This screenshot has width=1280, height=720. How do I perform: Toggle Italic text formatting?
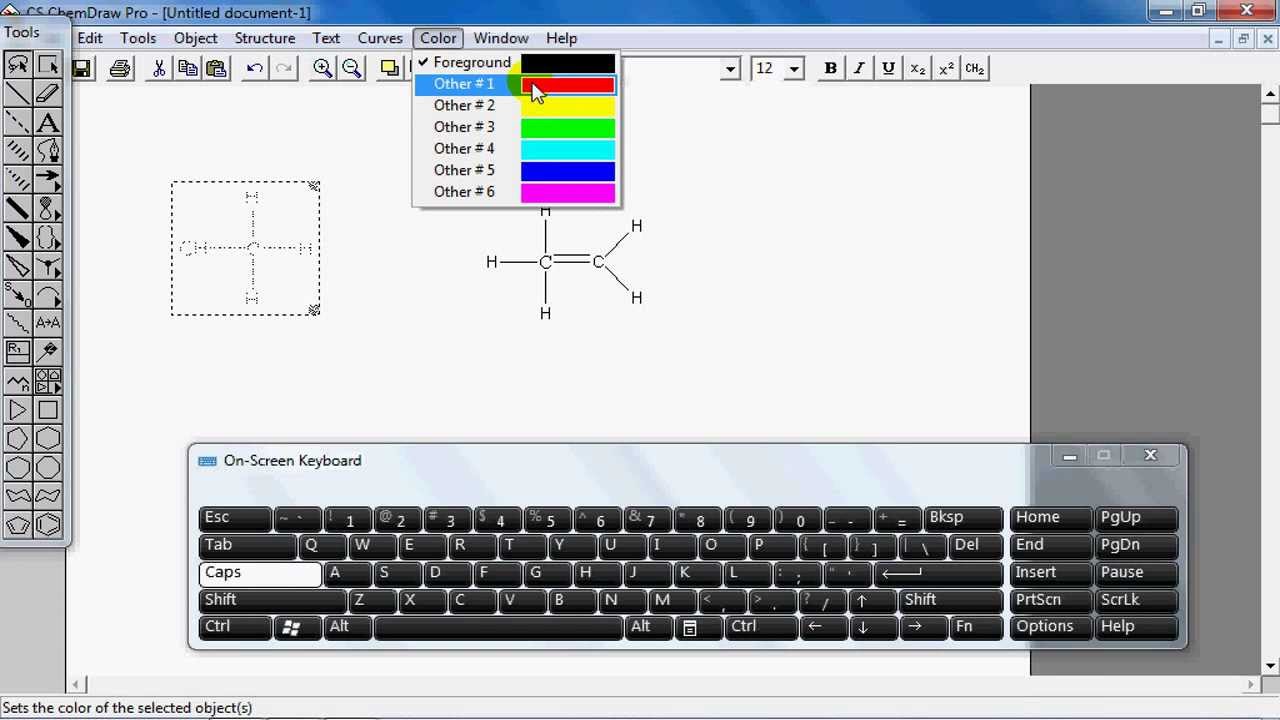click(x=859, y=68)
